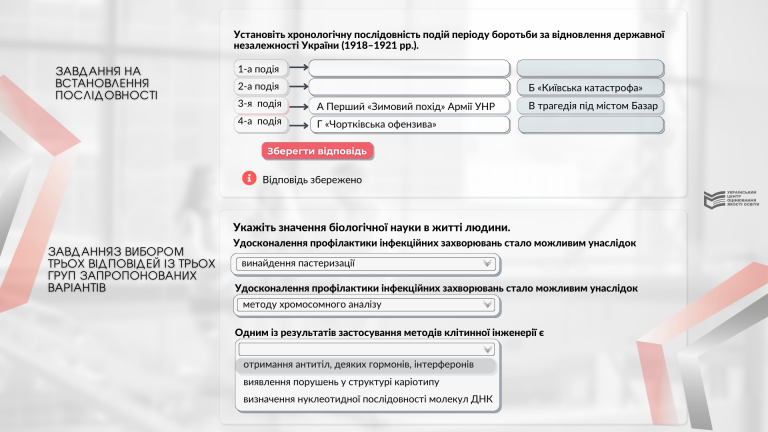Image resolution: width=768 pixels, height=432 pixels.
Task: Click label '3-я подія'
Action: 260,104
